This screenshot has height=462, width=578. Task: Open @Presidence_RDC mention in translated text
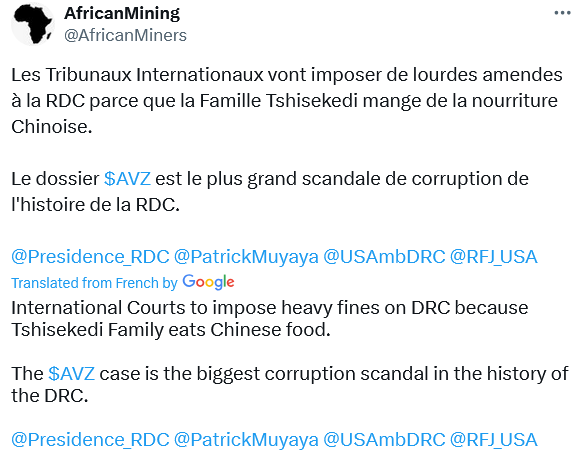pos(90,440)
